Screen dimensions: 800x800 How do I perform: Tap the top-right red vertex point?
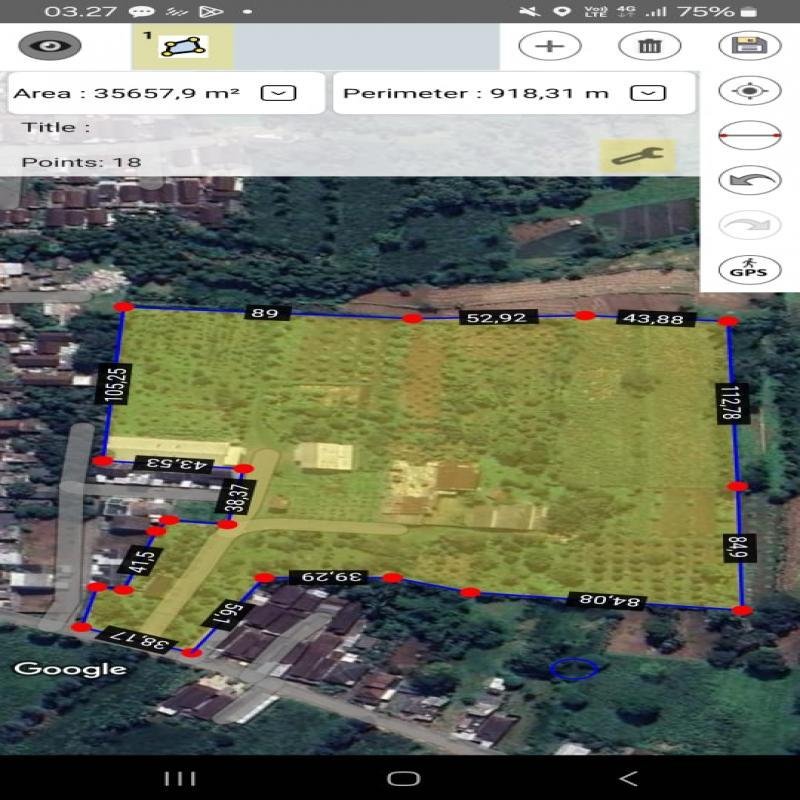pos(729,321)
